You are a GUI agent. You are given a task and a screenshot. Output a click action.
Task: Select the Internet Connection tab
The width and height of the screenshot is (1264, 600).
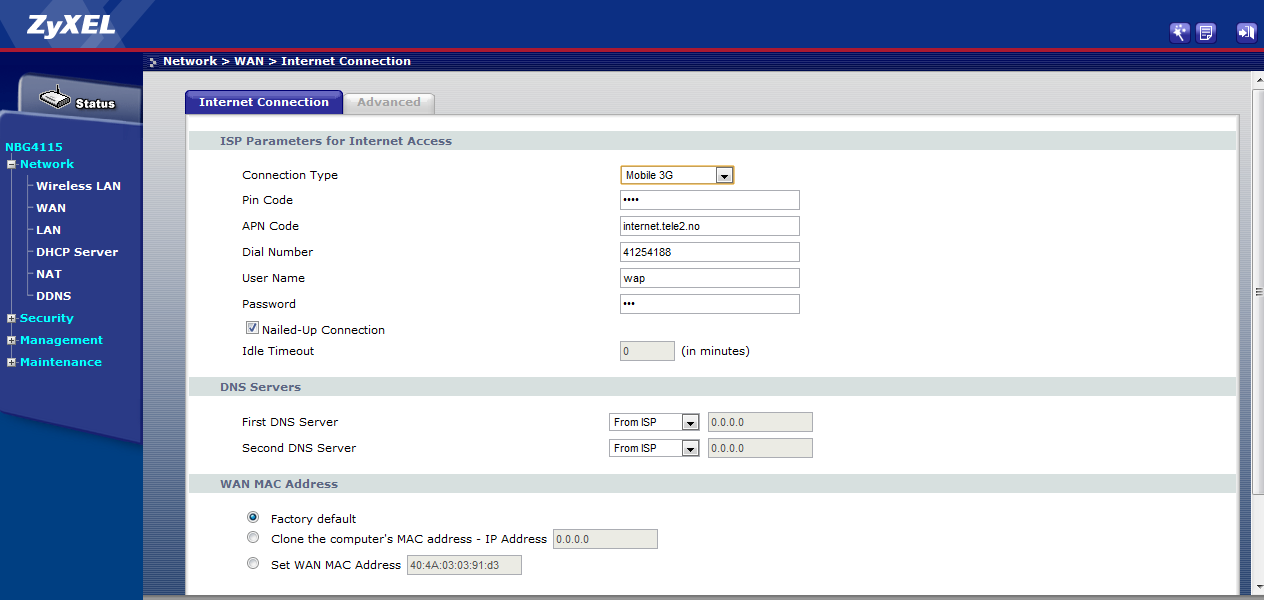[x=264, y=102]
